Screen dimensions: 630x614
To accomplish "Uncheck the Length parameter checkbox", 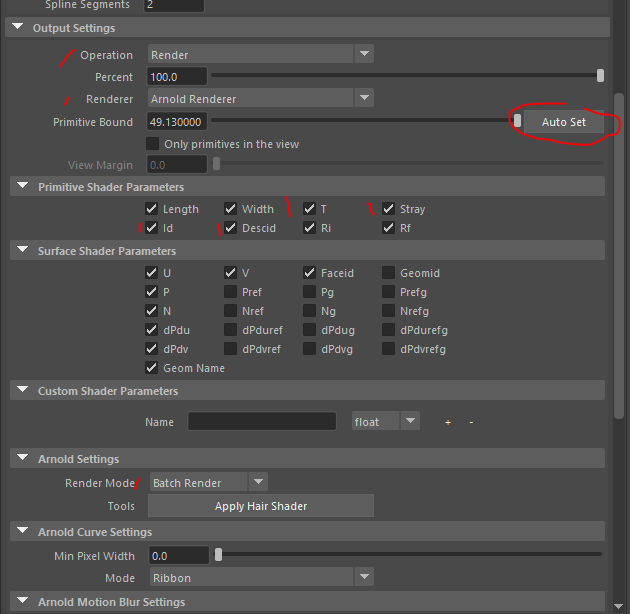I will click(151, 209).
